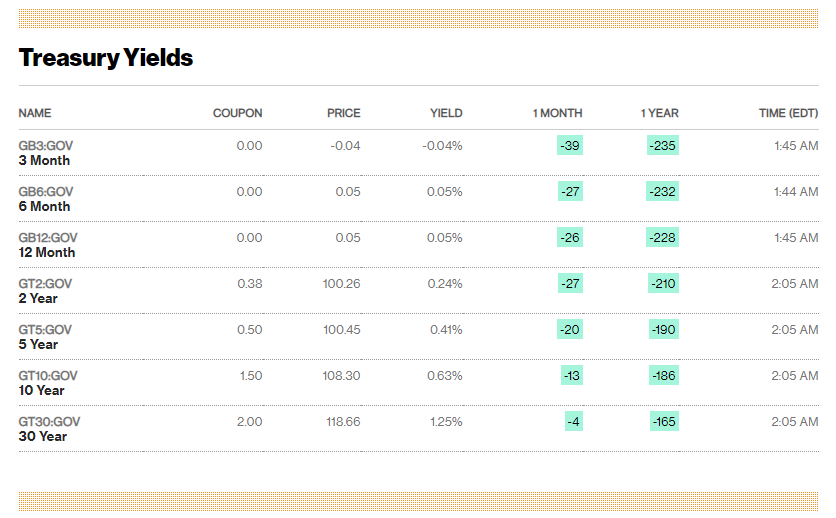Screen dimensions: 836x518
Task: Click the 3 Month -39 change badge
Action: point(570,146)
